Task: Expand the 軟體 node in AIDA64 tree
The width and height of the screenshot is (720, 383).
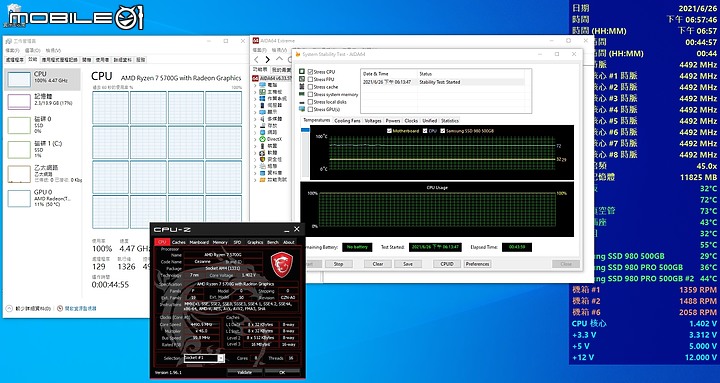Action: pyautogui.click(x=255, y=152)
